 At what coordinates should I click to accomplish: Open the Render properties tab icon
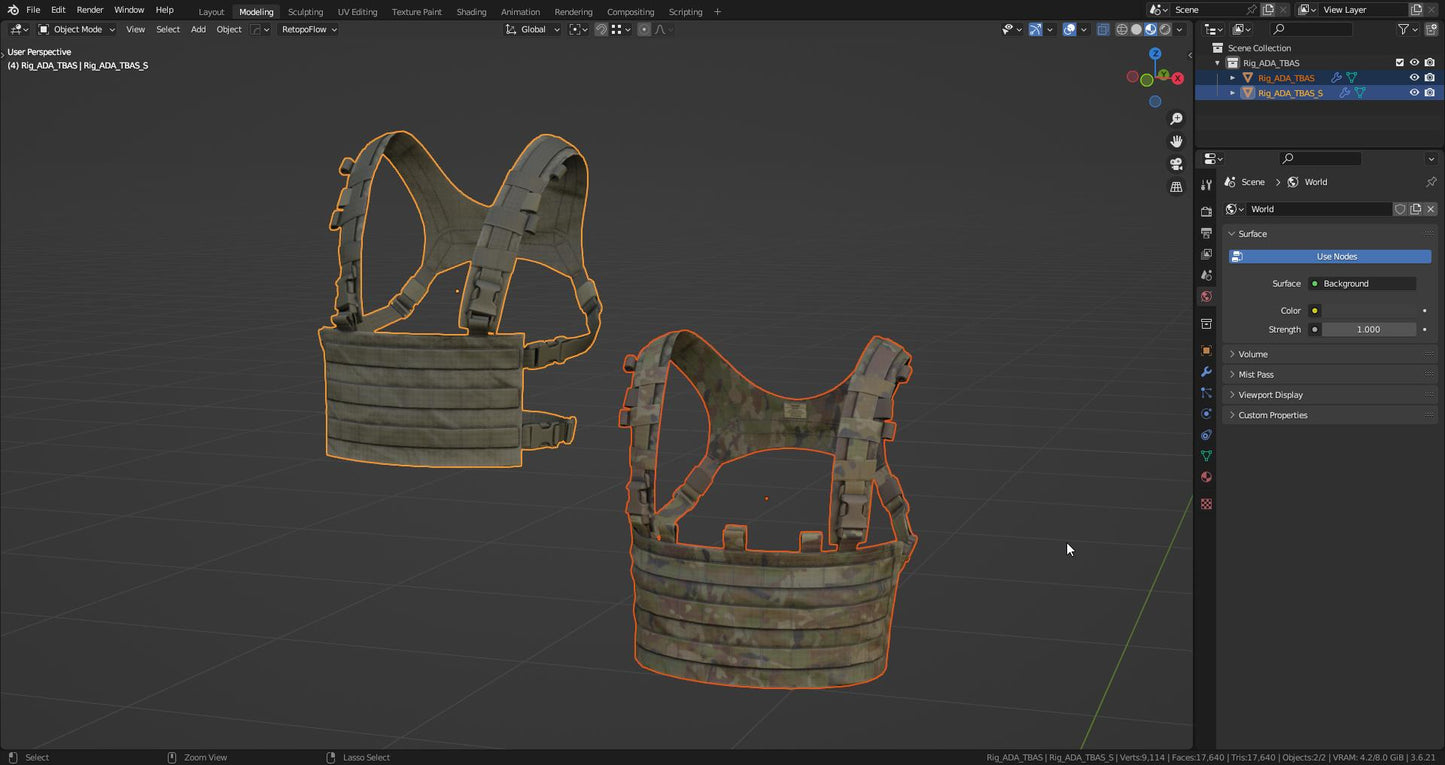tap(1206, 212)
